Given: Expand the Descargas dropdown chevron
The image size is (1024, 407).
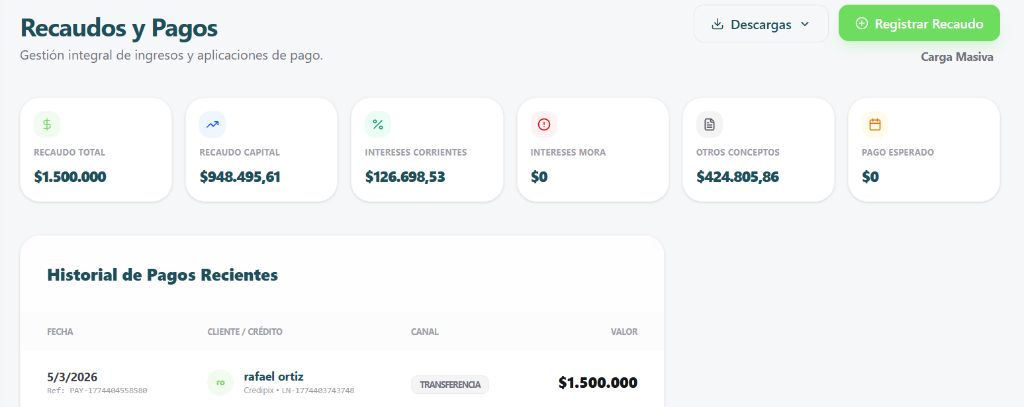Looking at the screenshot, I should [x=805, y=24].
